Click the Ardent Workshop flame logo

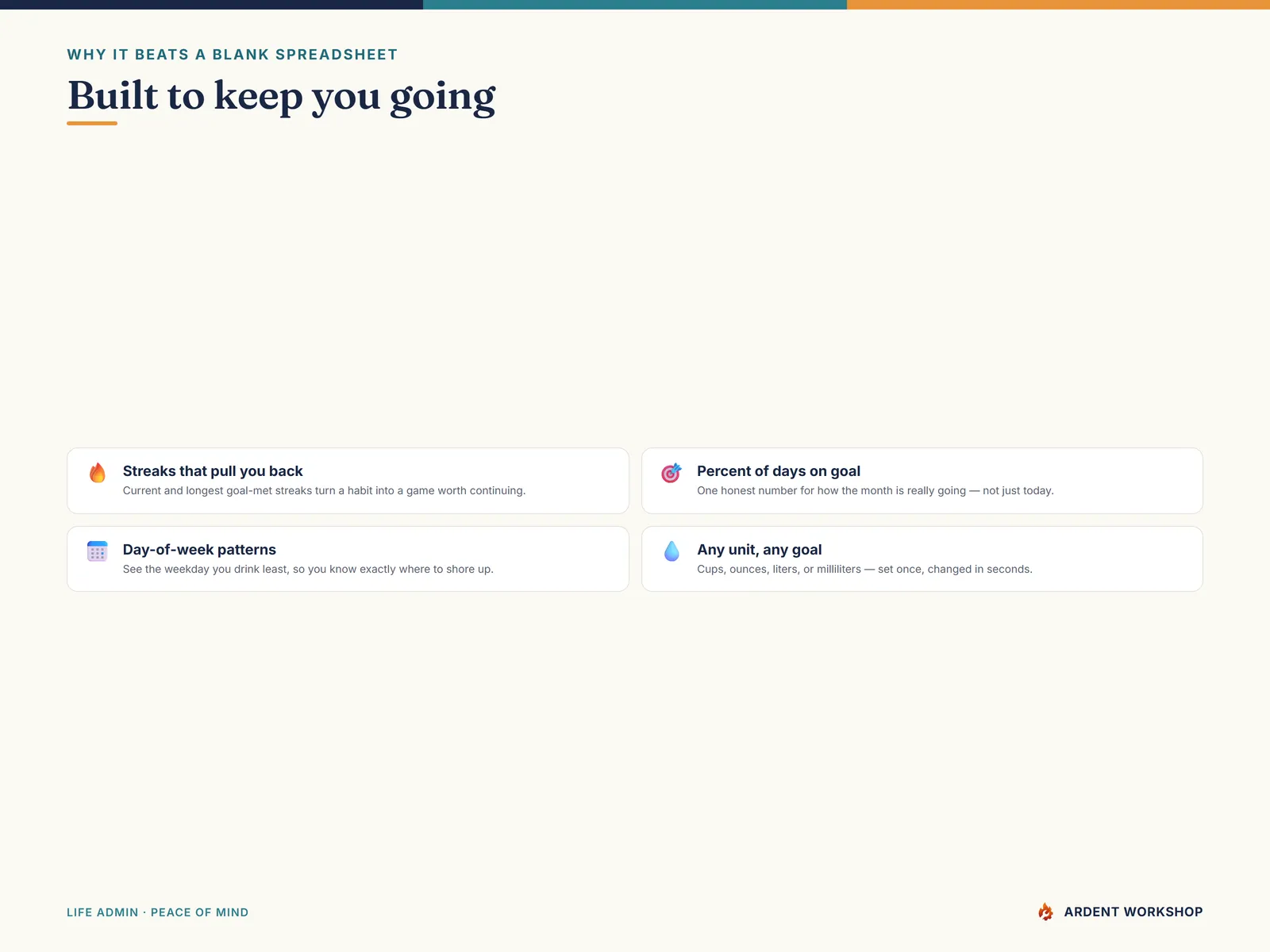(1045, 912)
